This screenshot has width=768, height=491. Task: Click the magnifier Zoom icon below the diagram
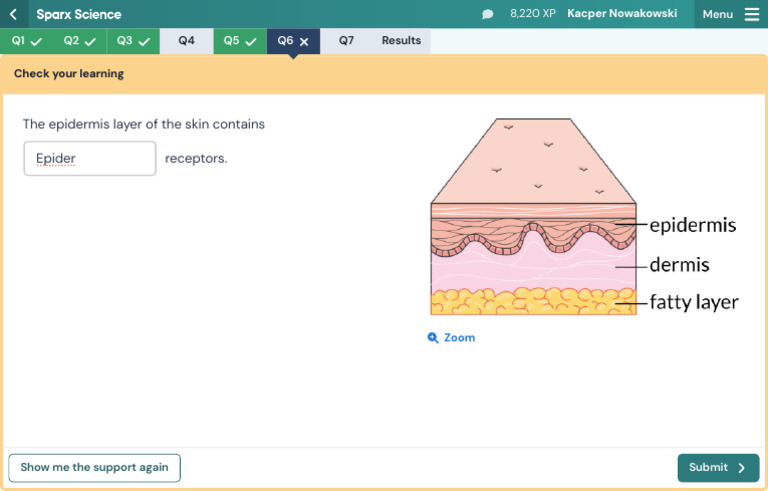pyautogui.click(x=433, y=338)
